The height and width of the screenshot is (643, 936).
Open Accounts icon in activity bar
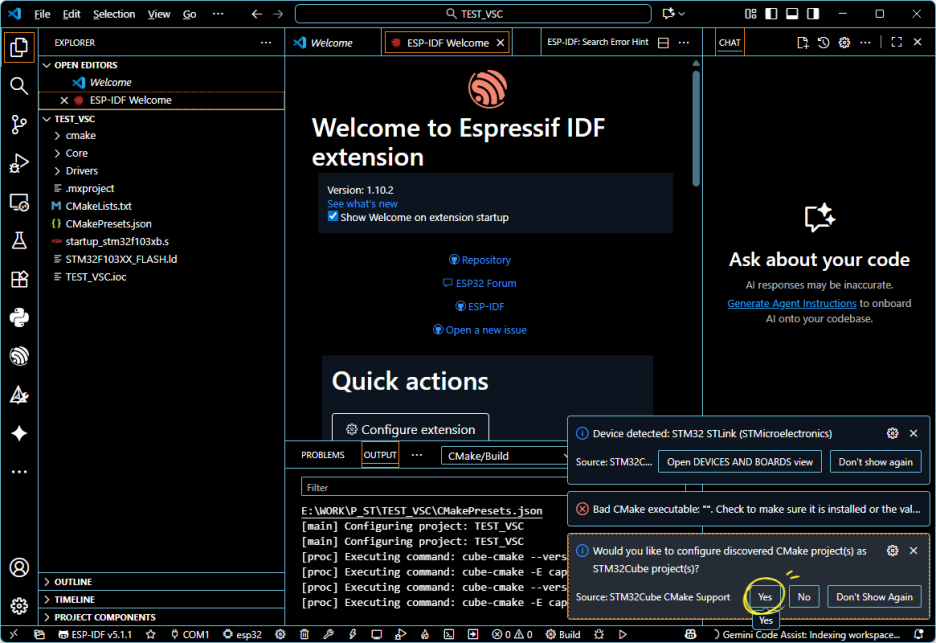click(19, 567)
